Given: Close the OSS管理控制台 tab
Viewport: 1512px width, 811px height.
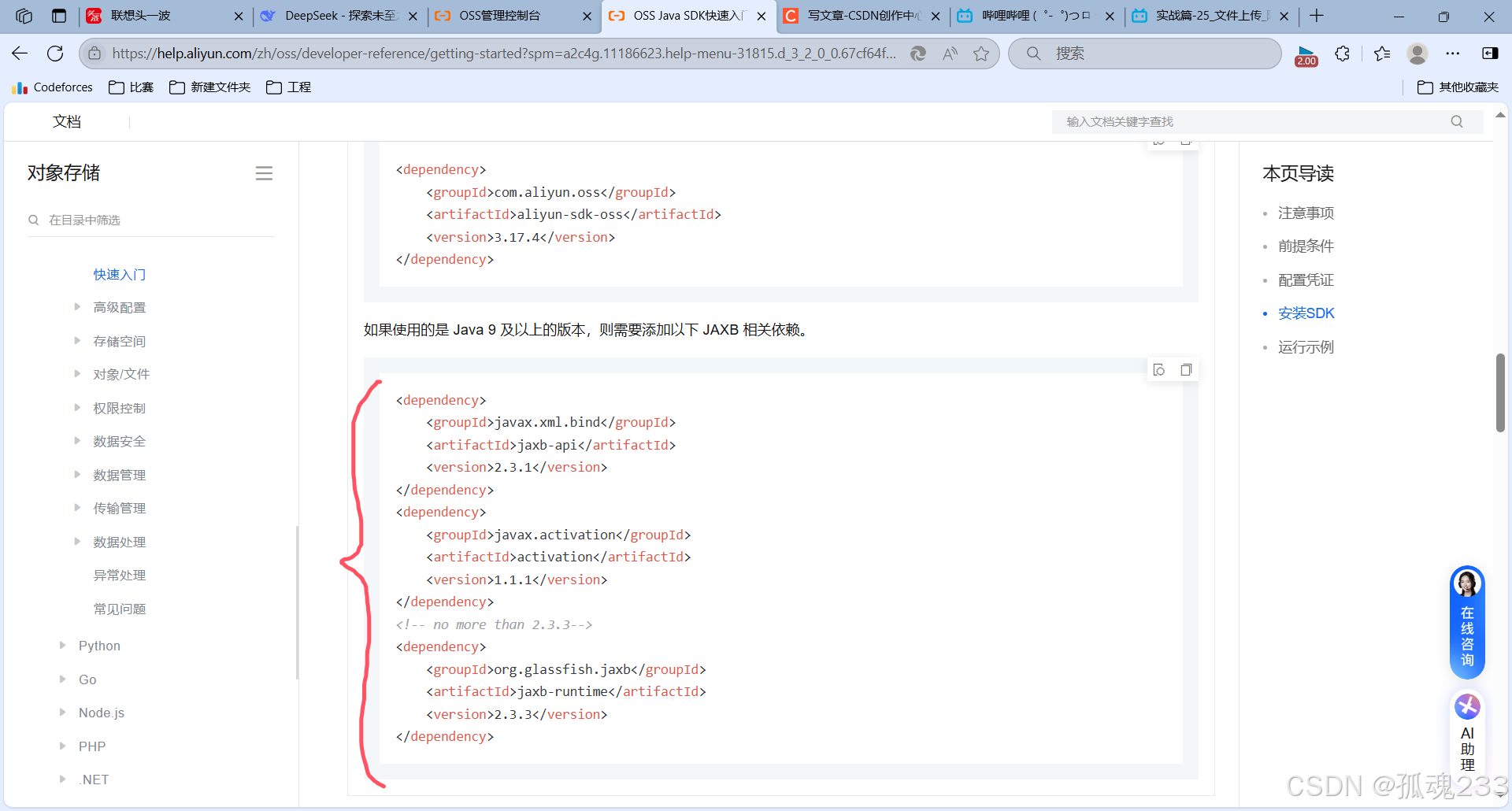Looking at the screenshot, I should pyautogui.click(x=587, y=16).
